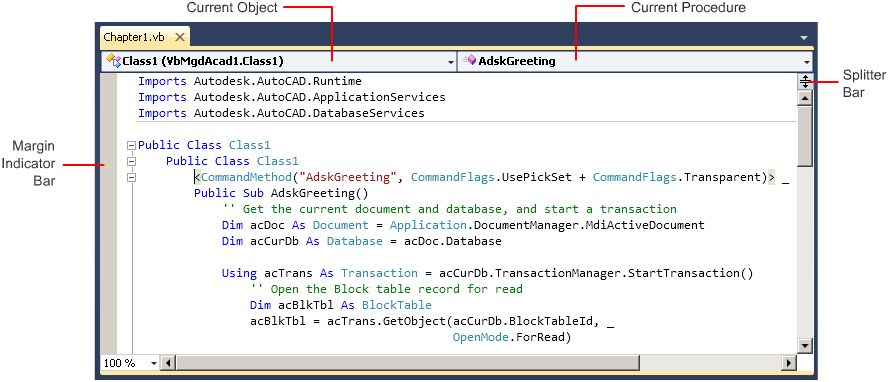Click the splitter bar handle
This screenshot has width=889, height=382.
click(x=805, y=82)
